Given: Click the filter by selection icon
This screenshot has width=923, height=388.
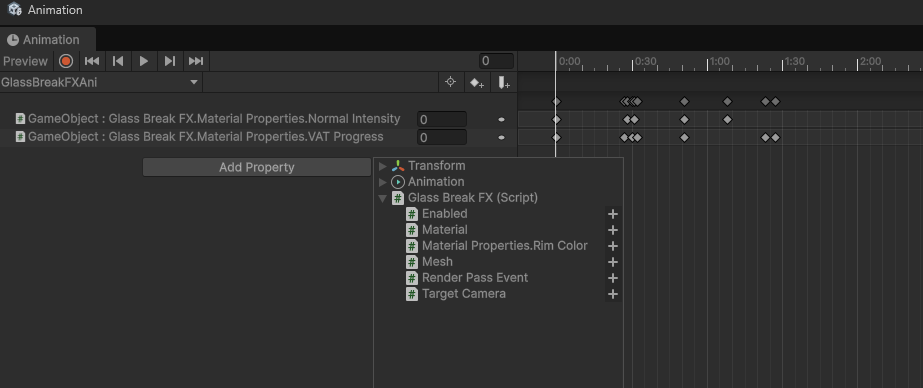Looking at the screenshot, I should [x=450, y=82].
